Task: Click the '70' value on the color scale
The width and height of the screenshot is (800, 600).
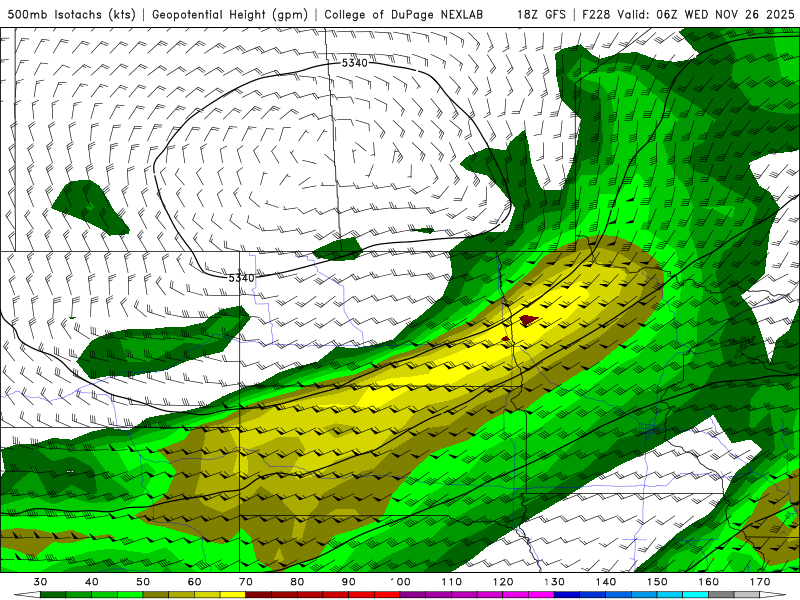Action: coord(246,582)
